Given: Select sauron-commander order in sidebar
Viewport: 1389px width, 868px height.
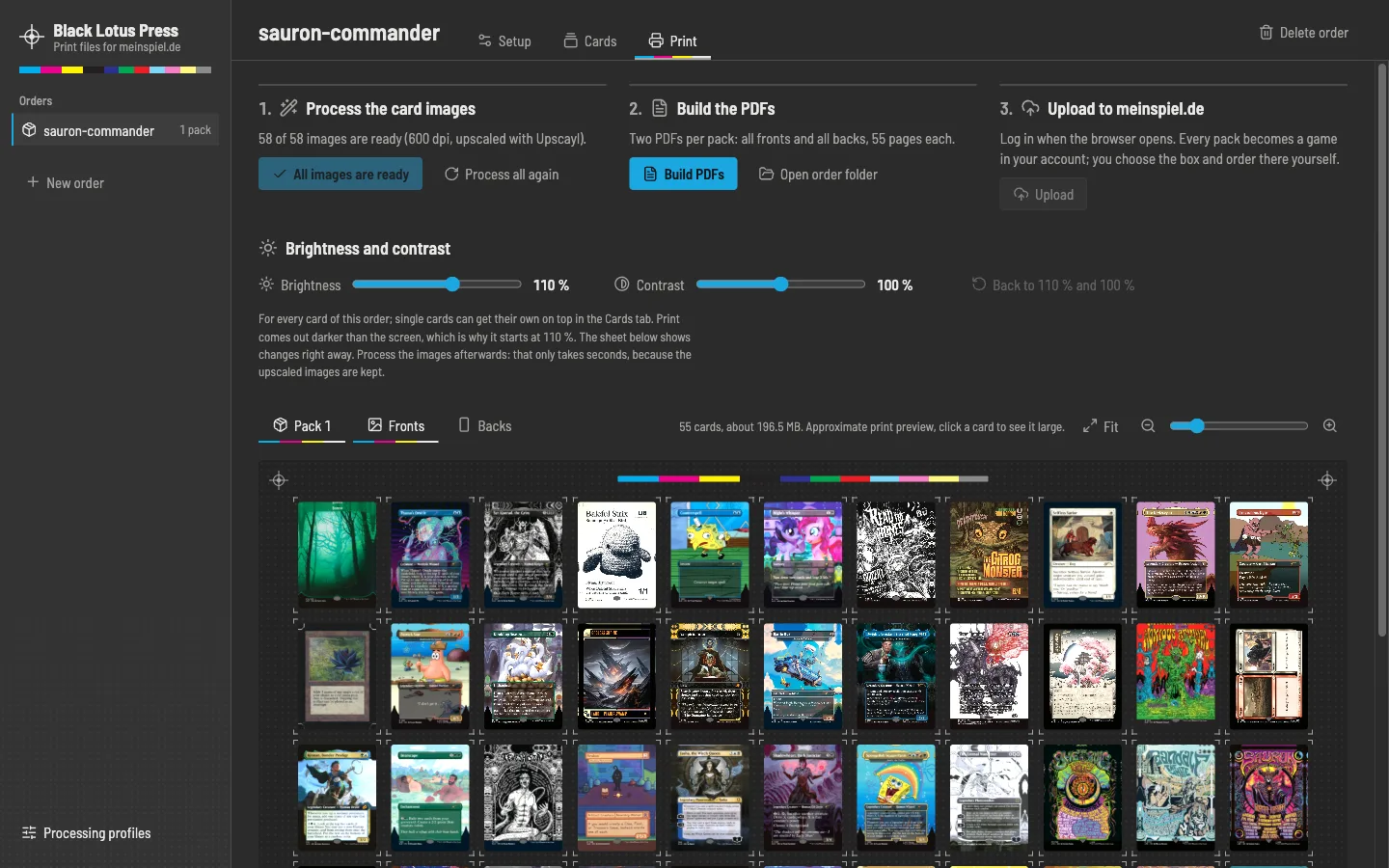Looking at the screenshot, I should [116, 130].
